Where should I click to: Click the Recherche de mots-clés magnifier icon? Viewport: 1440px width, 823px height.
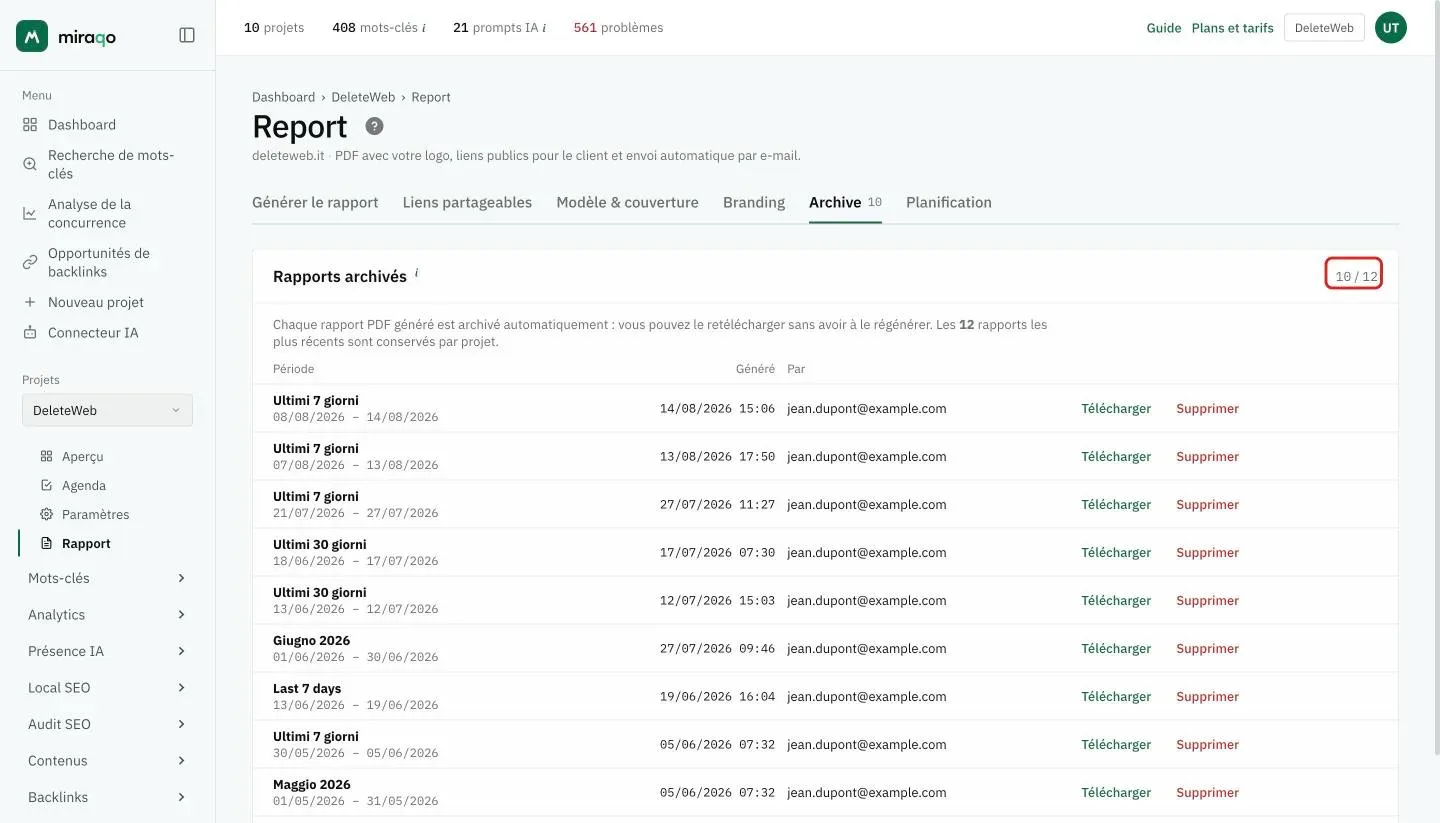point(30,164)
